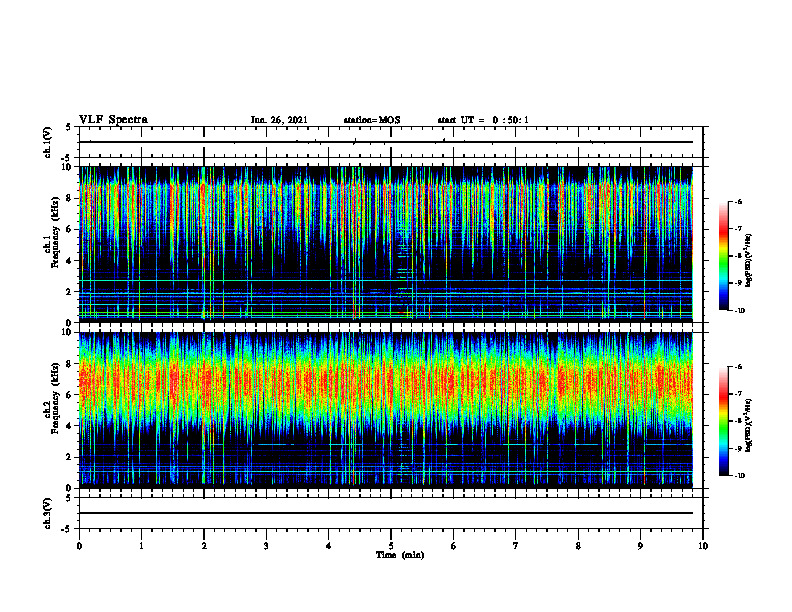Click the "6" kHz tick on ch.1 frequency axis
The height and width of the screenshot is (612, 792).
(69, 229)
